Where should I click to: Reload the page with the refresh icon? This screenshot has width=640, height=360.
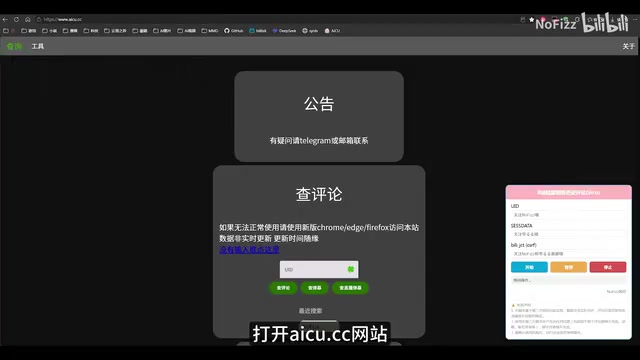pos(16,19)
